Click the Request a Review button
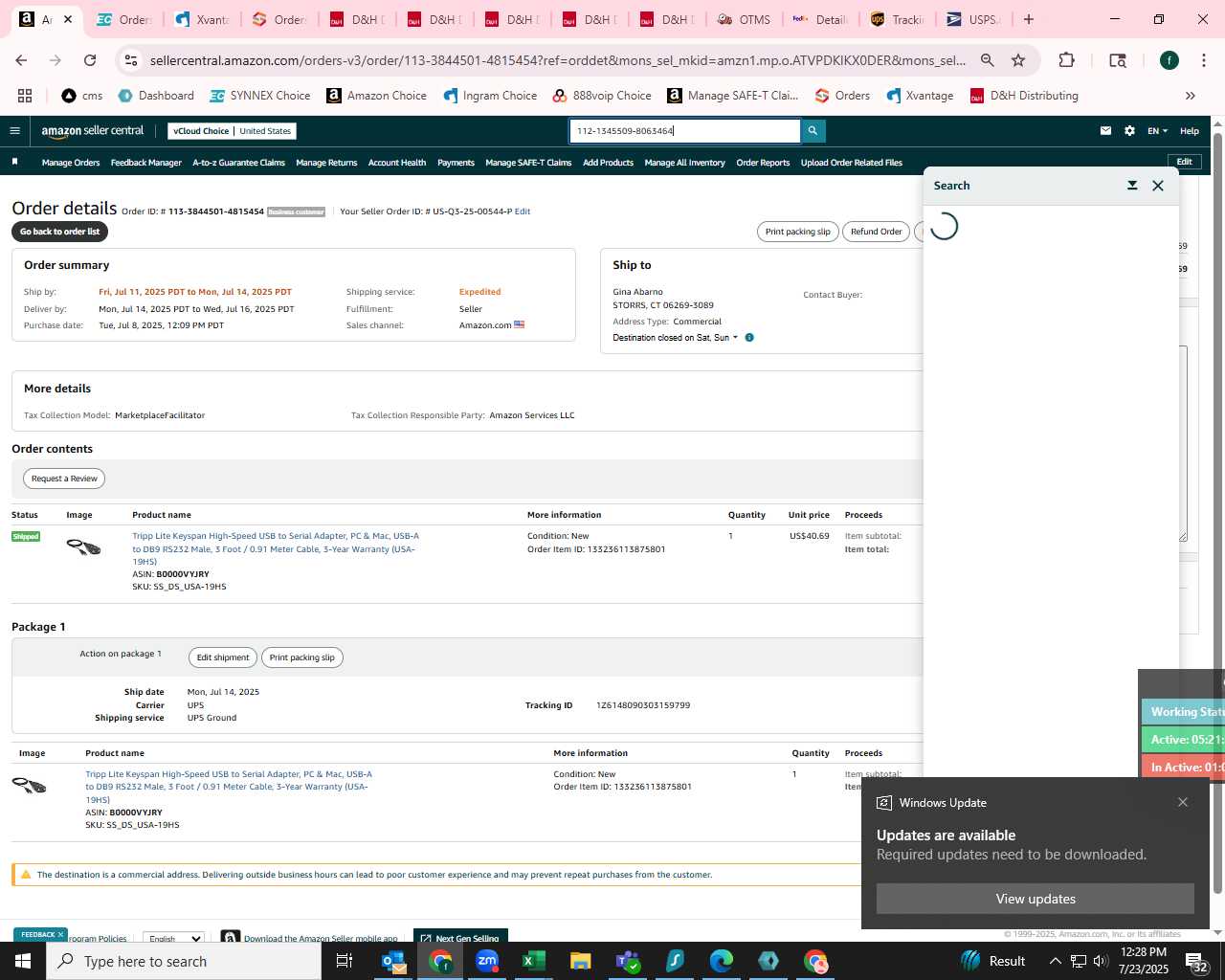This screenshot has height=980, width=1225. click(64, 479)
